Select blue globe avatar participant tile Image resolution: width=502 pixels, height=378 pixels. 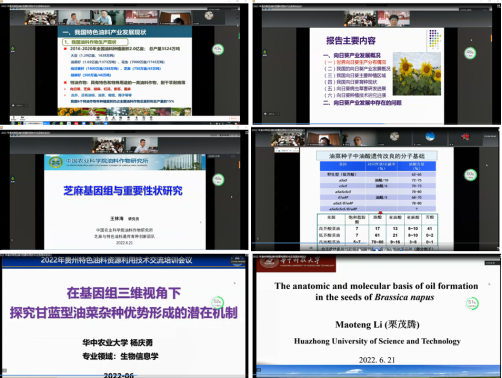pos(430,137)
